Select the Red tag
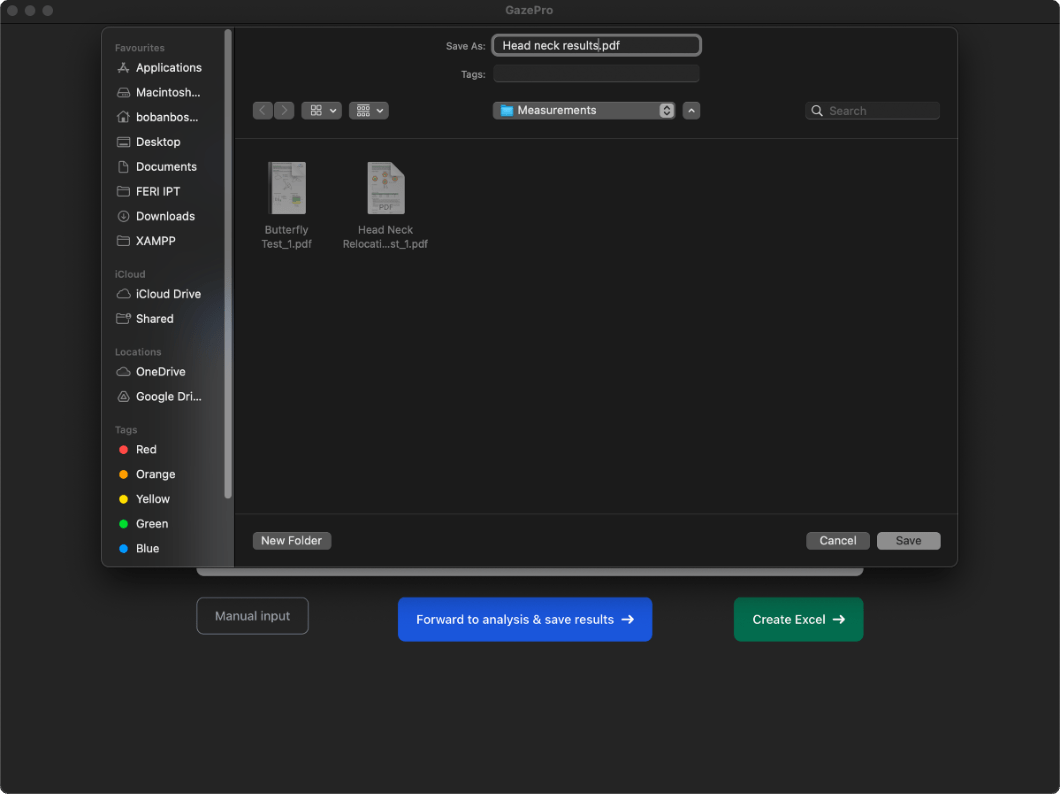Image resolution: width=1060 pixels, height=794 pixels. [138, 450]
